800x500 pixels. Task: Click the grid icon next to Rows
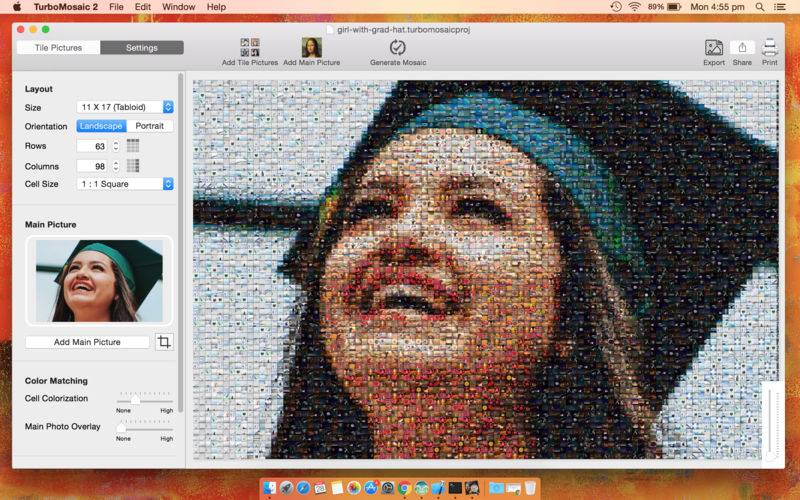[133, 146]
